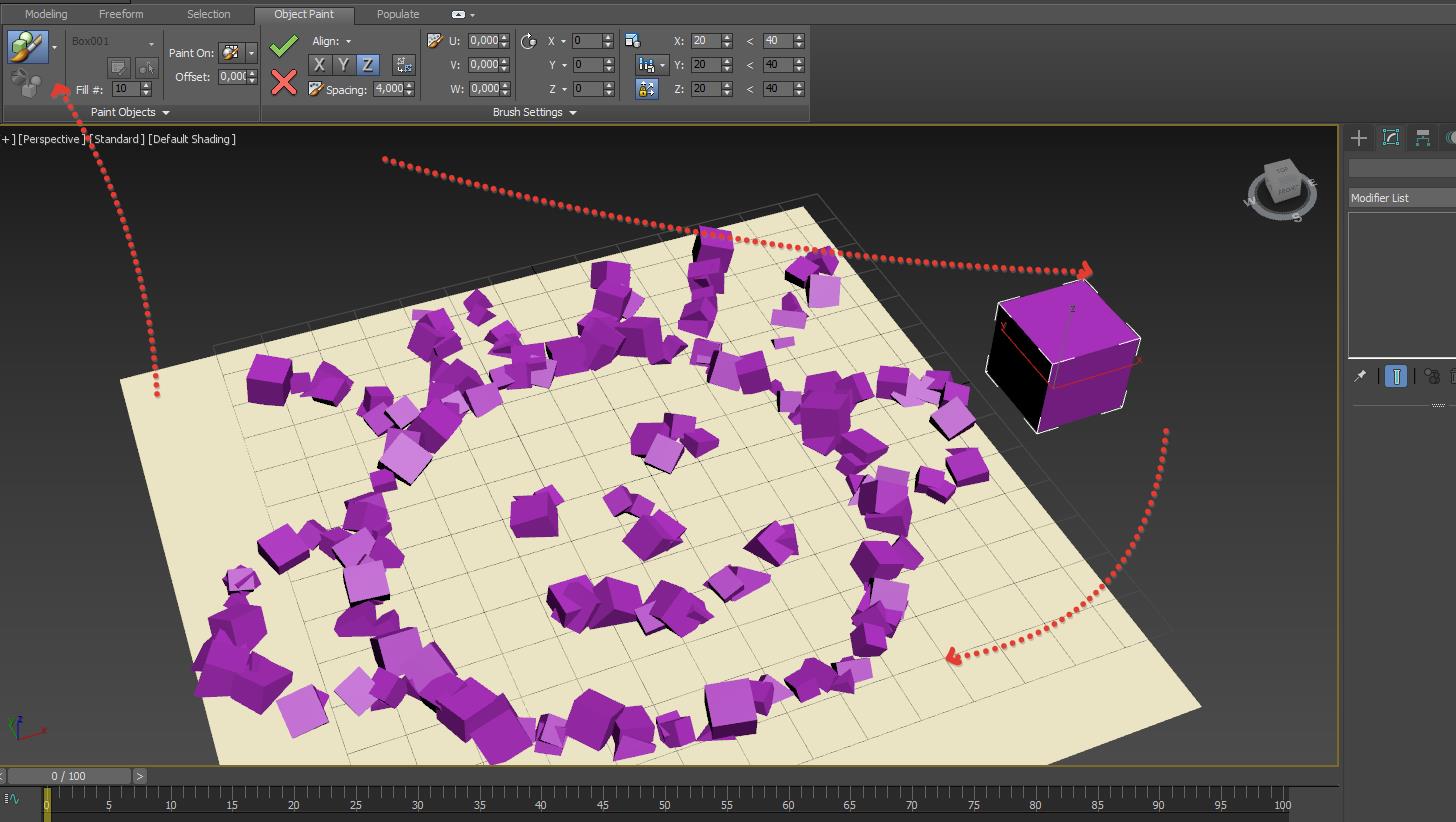Open the Box001 object list dropdown
The image size is (1456, 822).
tap(151, 43)
